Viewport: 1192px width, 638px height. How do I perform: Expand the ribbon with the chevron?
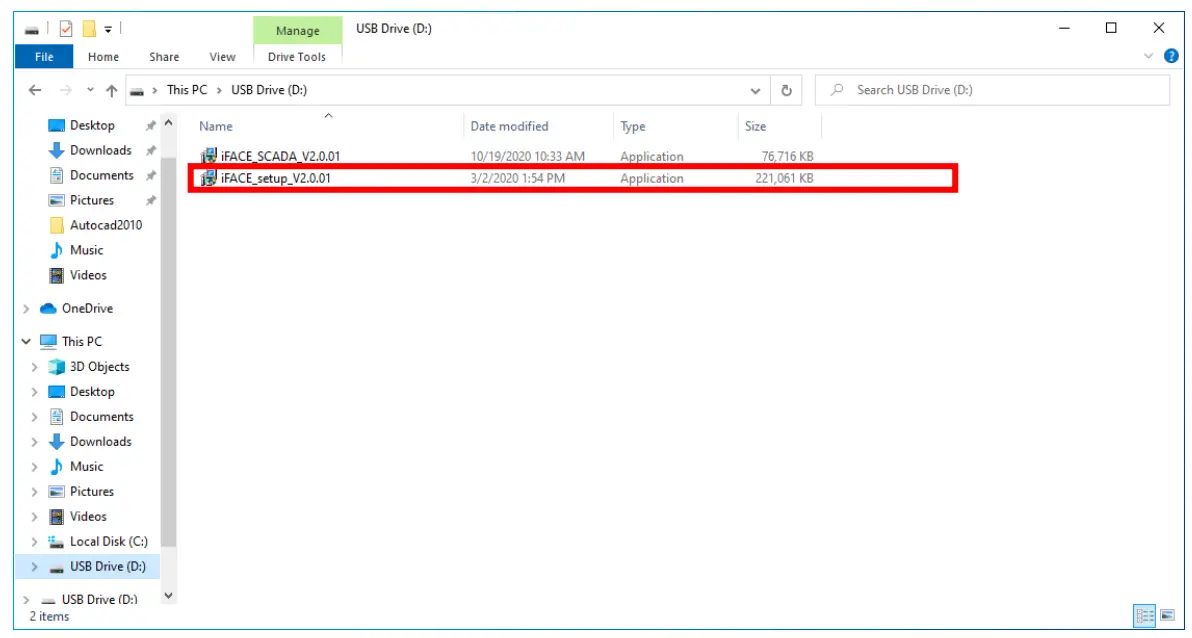[x=1149, y=56]
